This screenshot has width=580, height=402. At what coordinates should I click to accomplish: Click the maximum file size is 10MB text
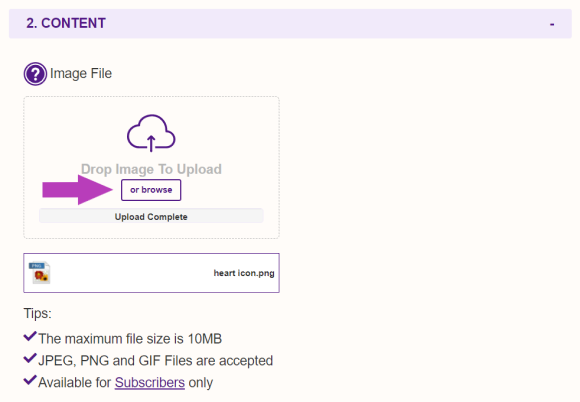coord(130,339)
